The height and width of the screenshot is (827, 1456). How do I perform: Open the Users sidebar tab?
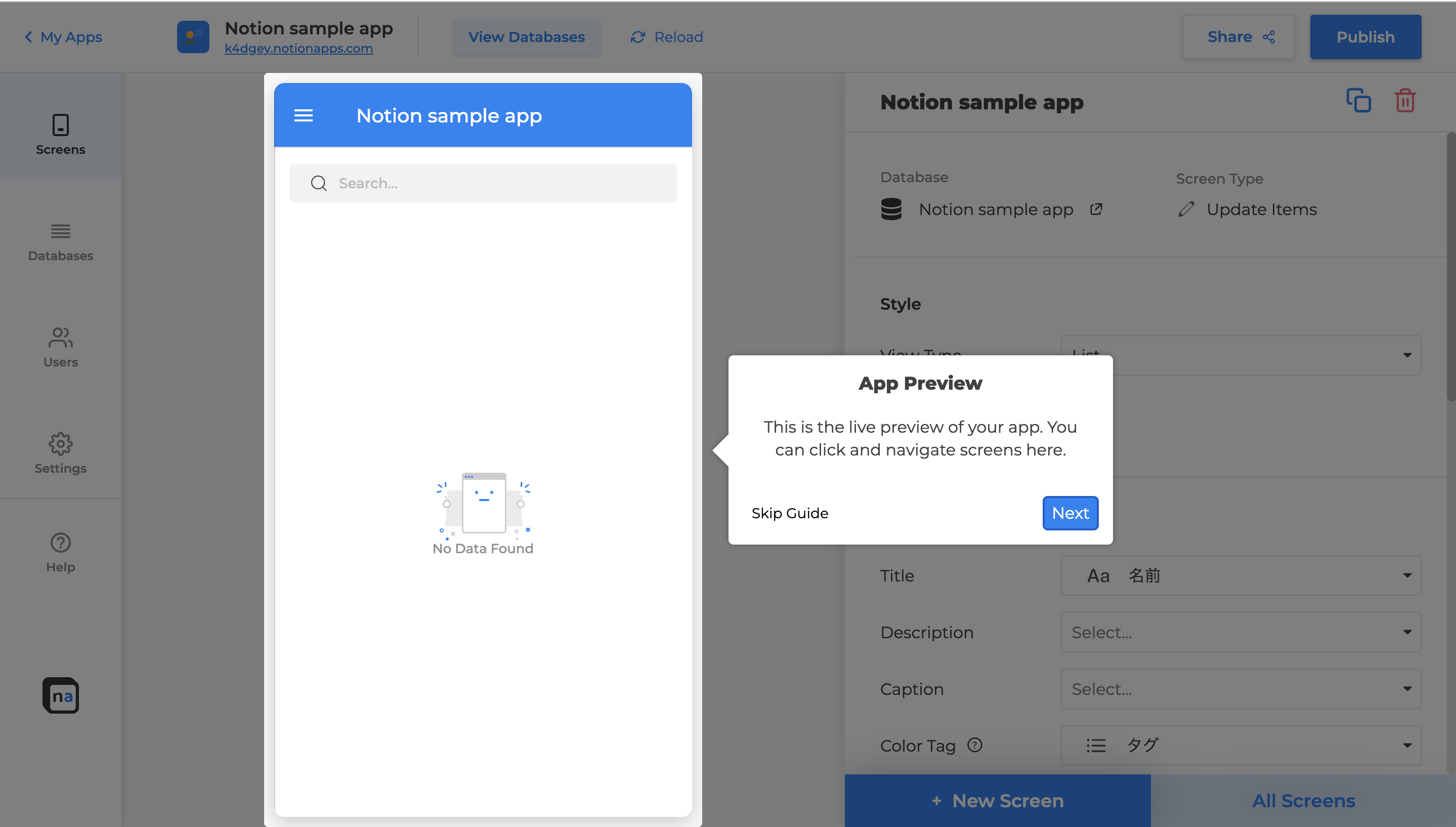[61, 348]
